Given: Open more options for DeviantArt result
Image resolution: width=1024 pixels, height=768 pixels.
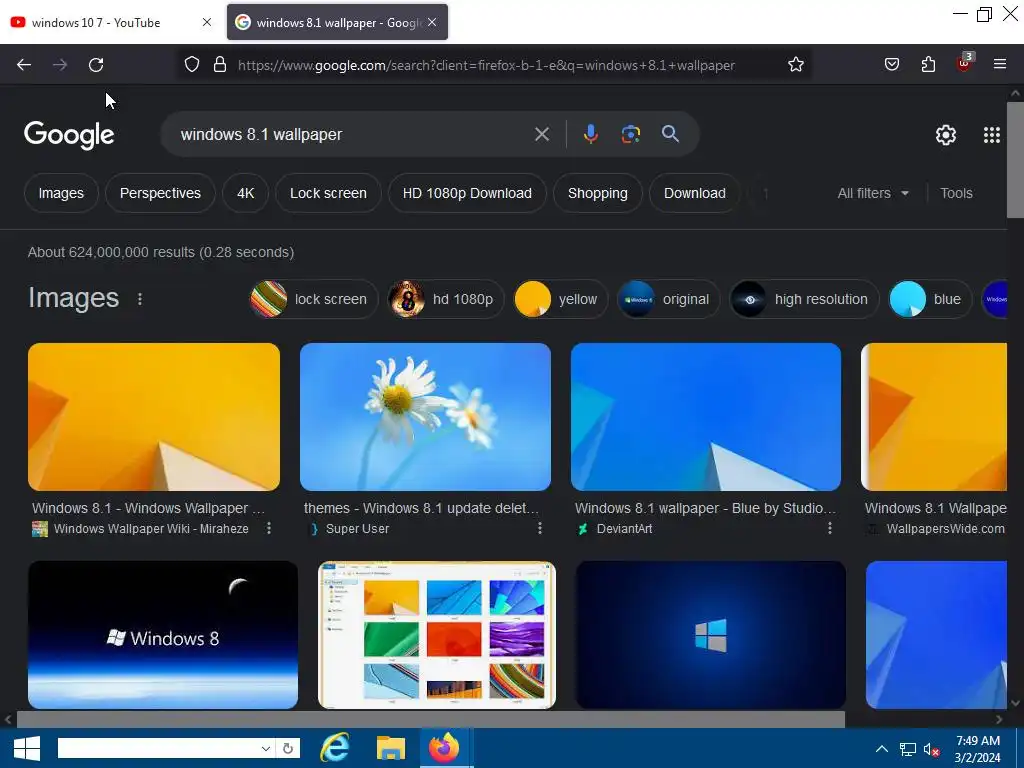Looking at the screenshot, I should [x=830, y=528].
